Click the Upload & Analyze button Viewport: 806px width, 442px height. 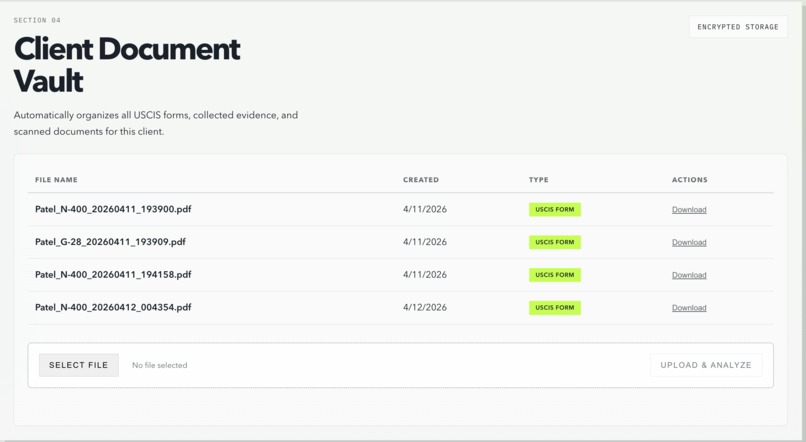706,365
